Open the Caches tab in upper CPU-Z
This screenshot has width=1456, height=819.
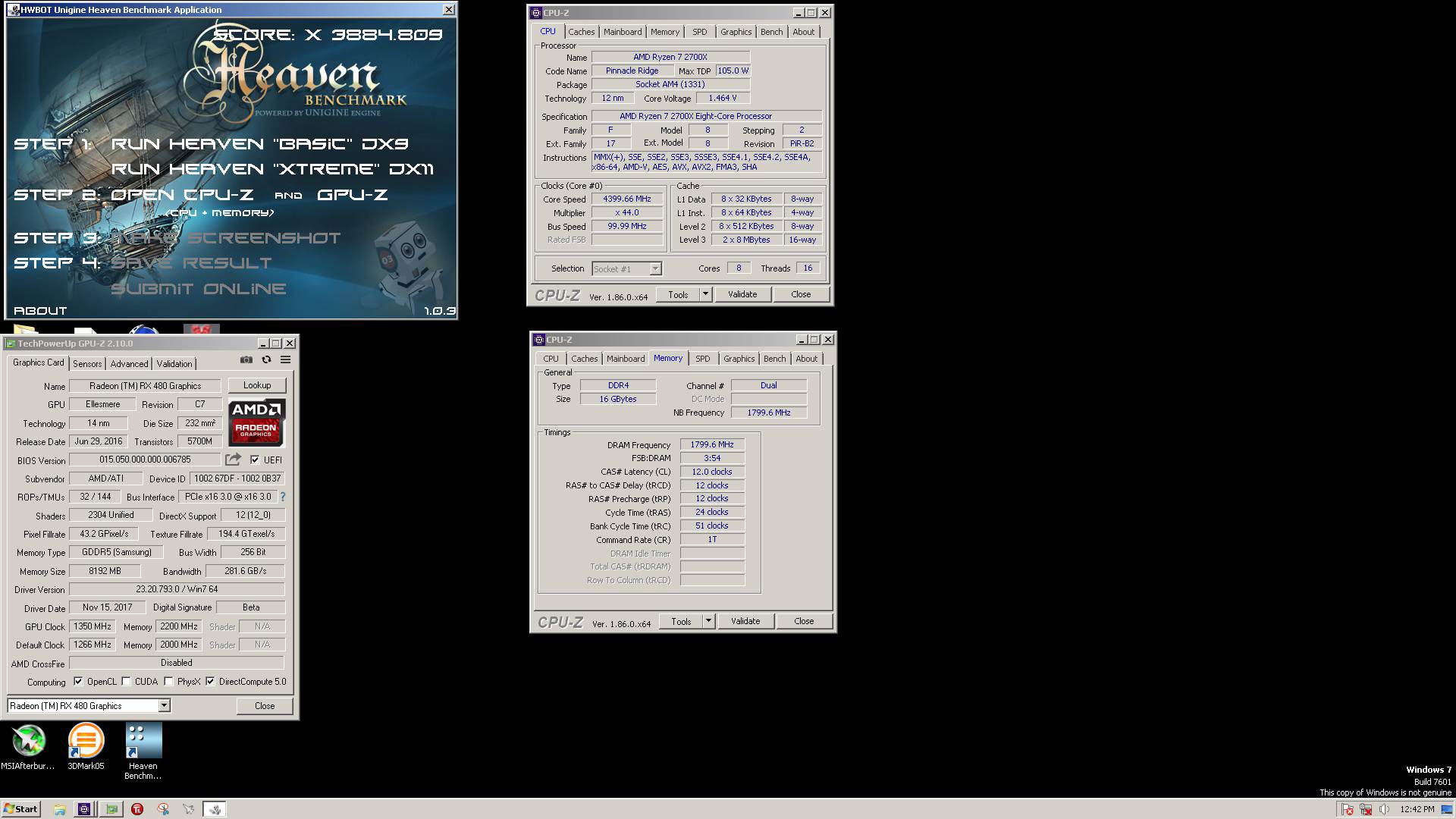[x=582, y=32]
